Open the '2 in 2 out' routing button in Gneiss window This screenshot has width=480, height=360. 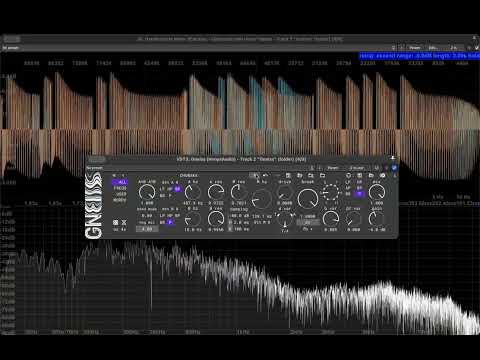(x=356, y=168)
